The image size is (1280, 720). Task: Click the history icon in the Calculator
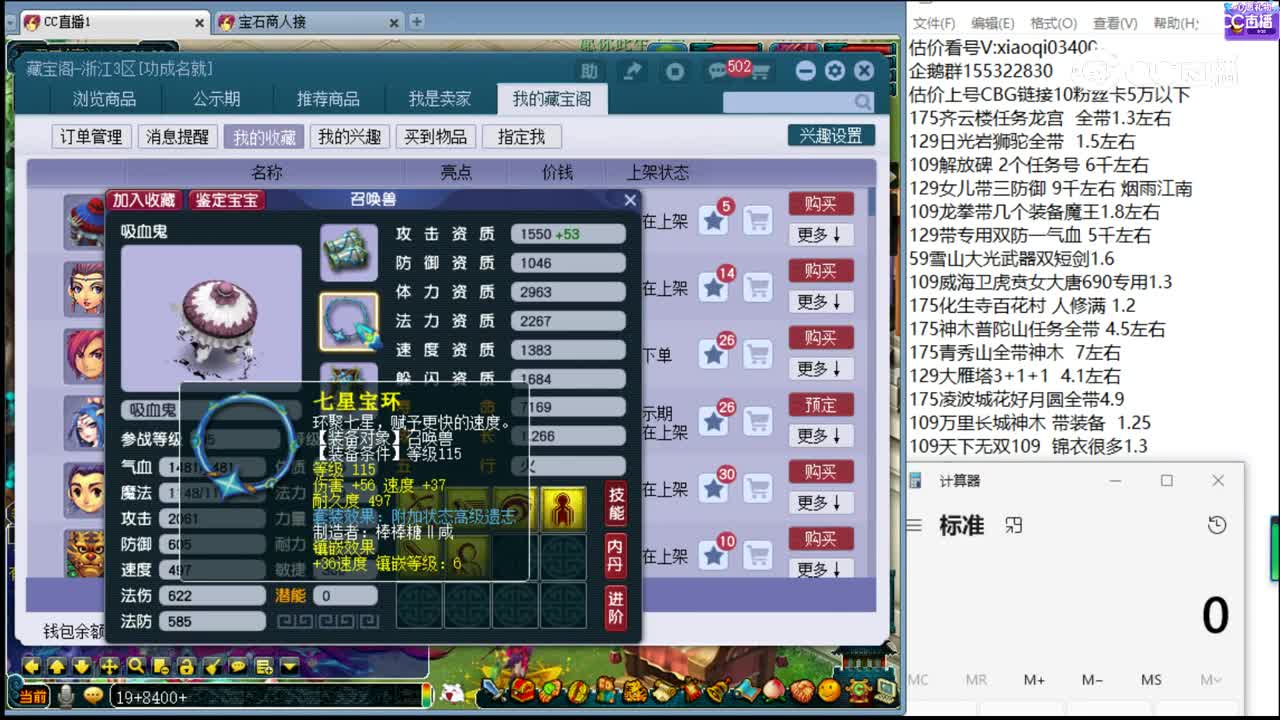pos(1215,524)
